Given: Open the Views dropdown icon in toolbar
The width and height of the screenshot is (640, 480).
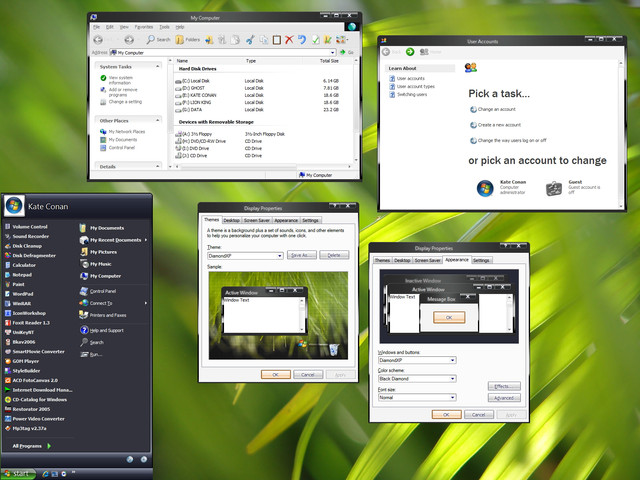Looking at the screenshot, I should 342,40.
